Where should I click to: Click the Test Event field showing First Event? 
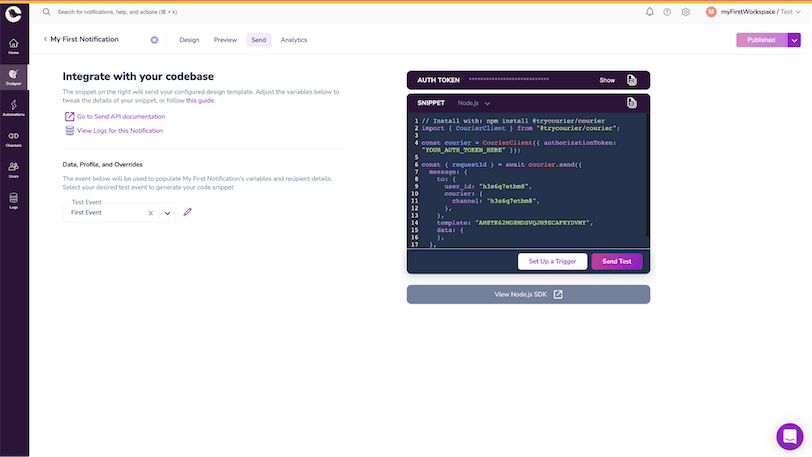tap(119, 212)
